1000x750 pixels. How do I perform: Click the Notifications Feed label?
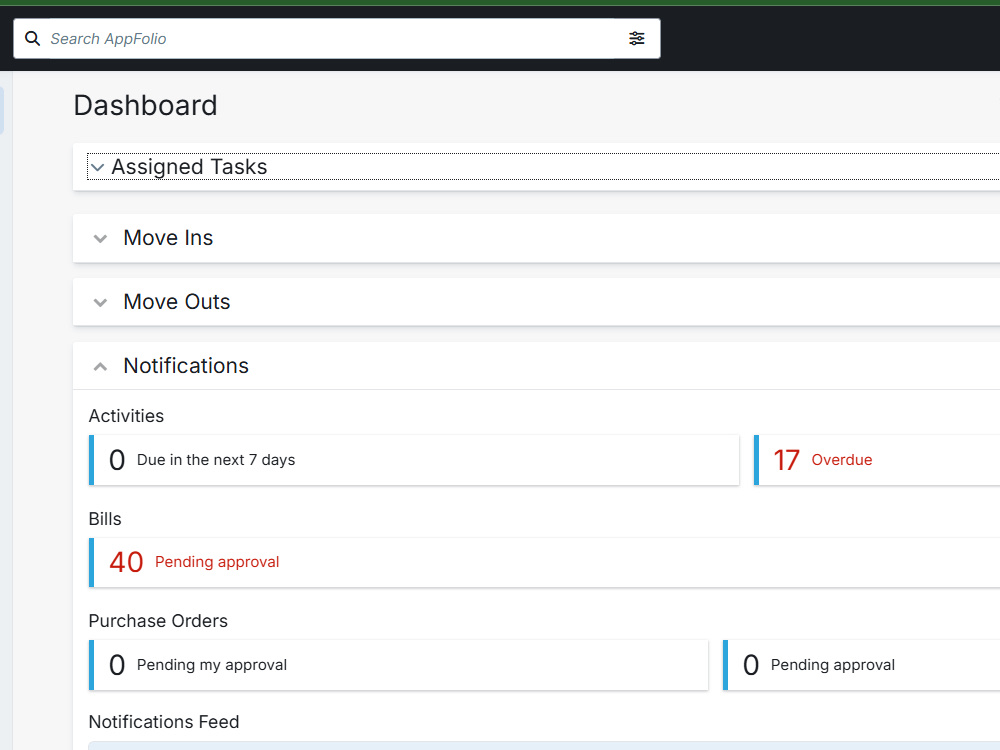(x=164, y=722)
